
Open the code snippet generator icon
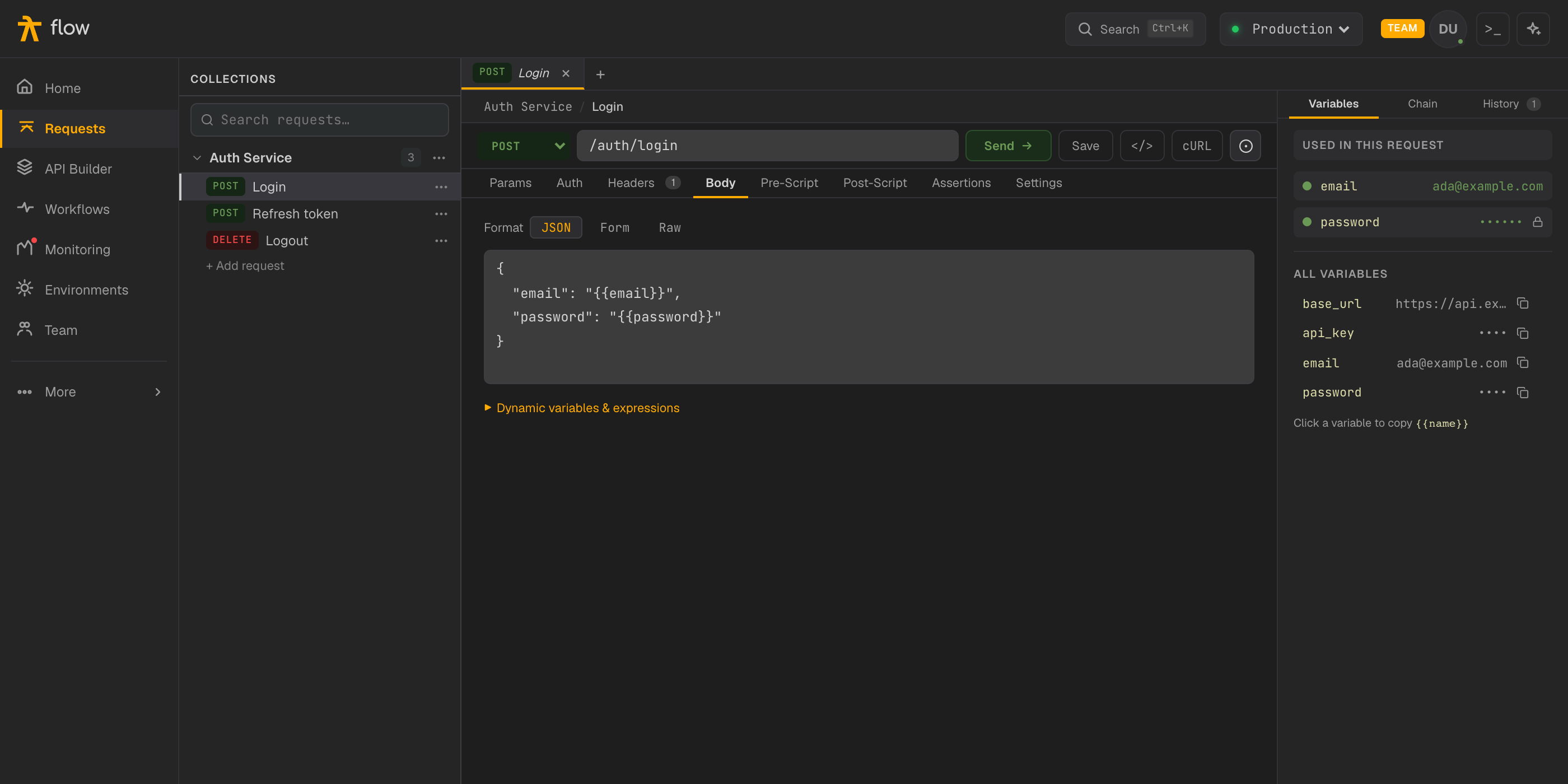tap(1142, 146)
